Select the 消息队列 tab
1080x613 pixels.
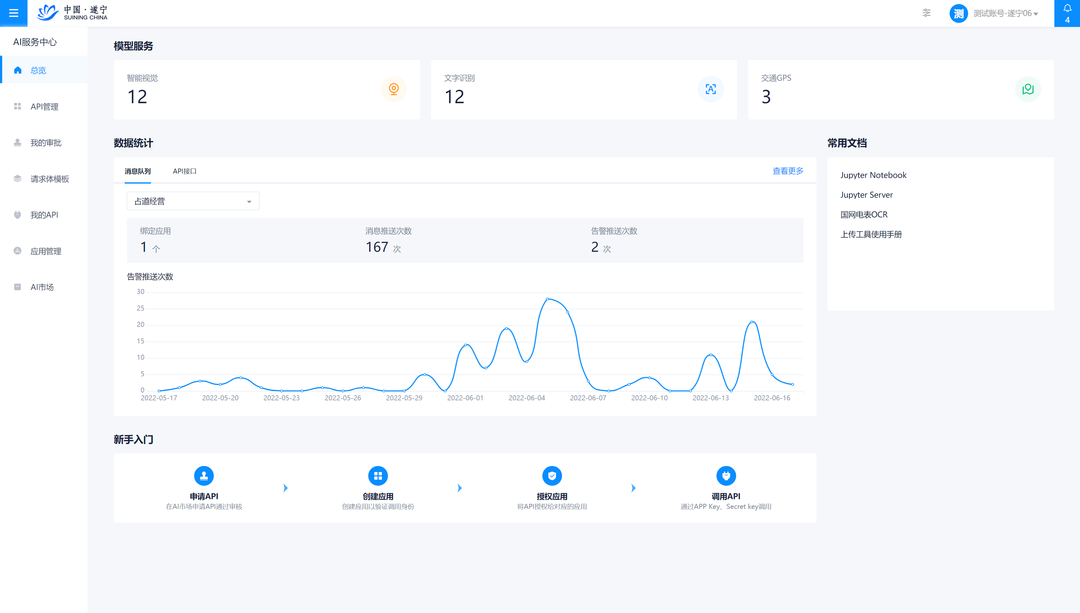click(138, 171)
